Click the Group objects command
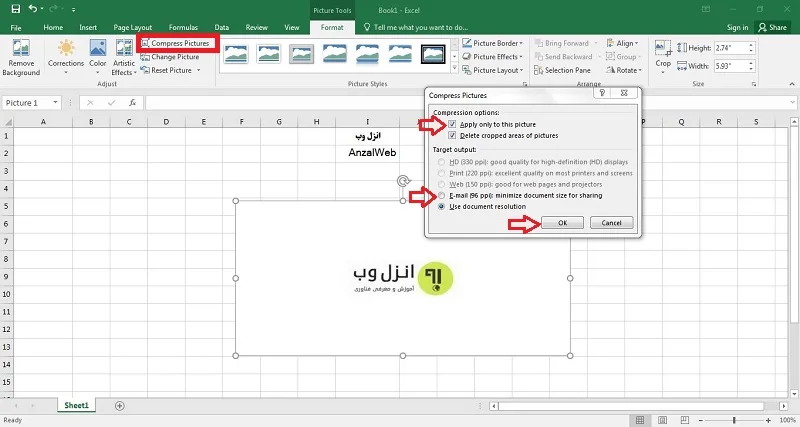 tap(621, 57)
